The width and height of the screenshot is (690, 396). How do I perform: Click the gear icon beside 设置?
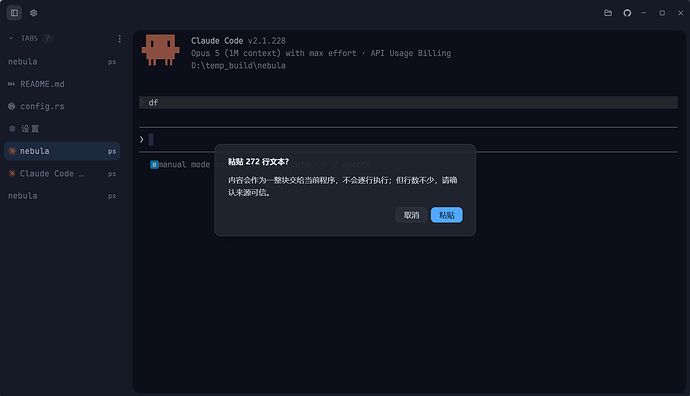click(x=12, y=128)
